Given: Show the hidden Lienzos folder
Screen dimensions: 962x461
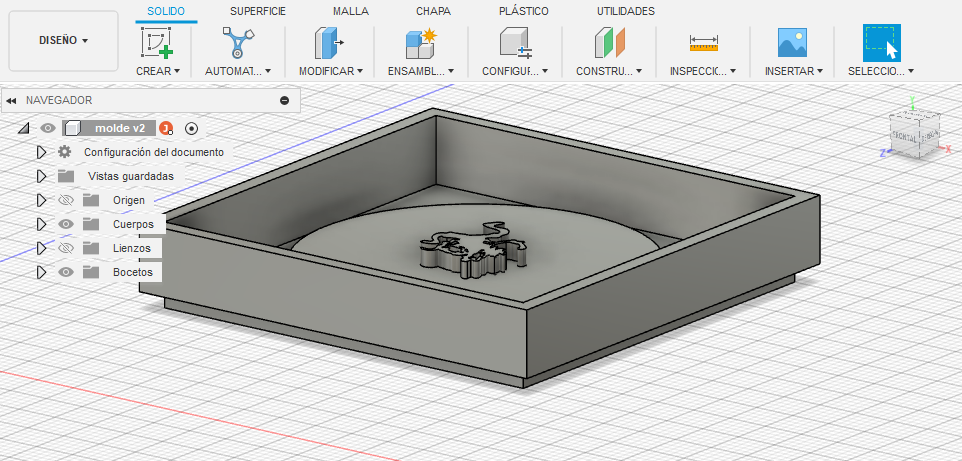Looking at the screenshot, I should (x=66, y=248).
